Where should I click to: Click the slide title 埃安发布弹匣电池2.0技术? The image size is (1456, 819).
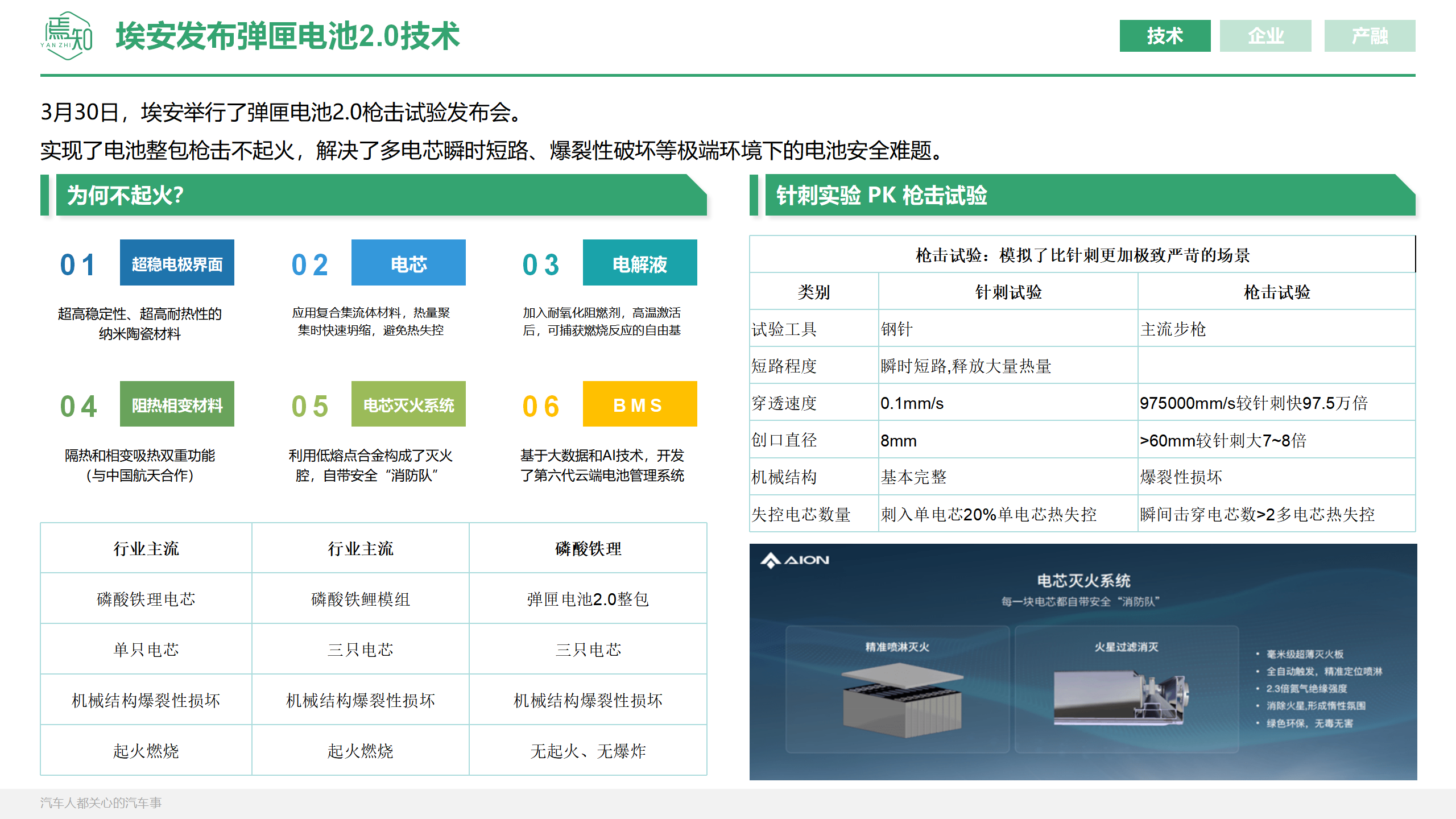tap(288, 36)
